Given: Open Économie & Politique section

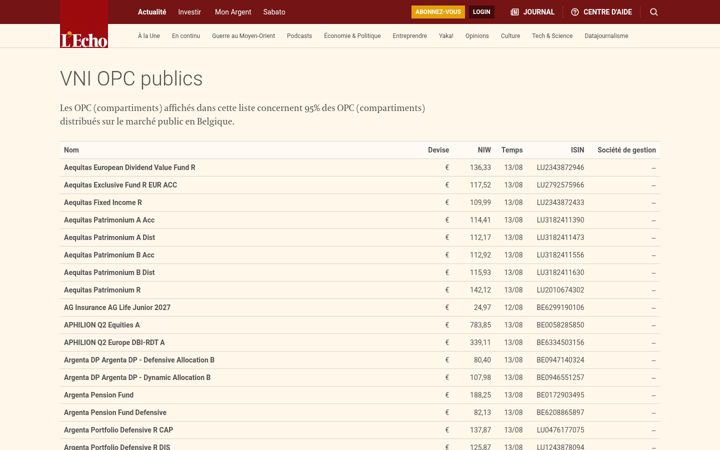Looking at the screenshot, I should tap(352, 36).
